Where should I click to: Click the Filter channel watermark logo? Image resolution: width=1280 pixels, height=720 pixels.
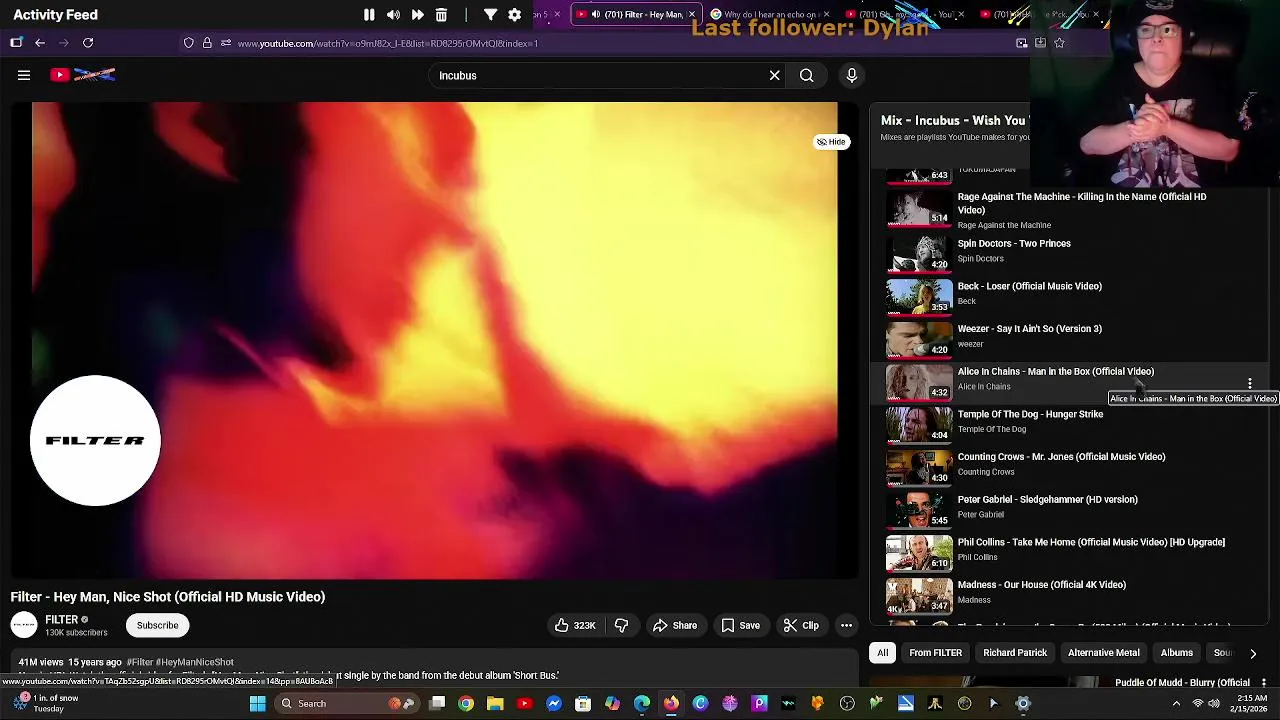(95, 440)
